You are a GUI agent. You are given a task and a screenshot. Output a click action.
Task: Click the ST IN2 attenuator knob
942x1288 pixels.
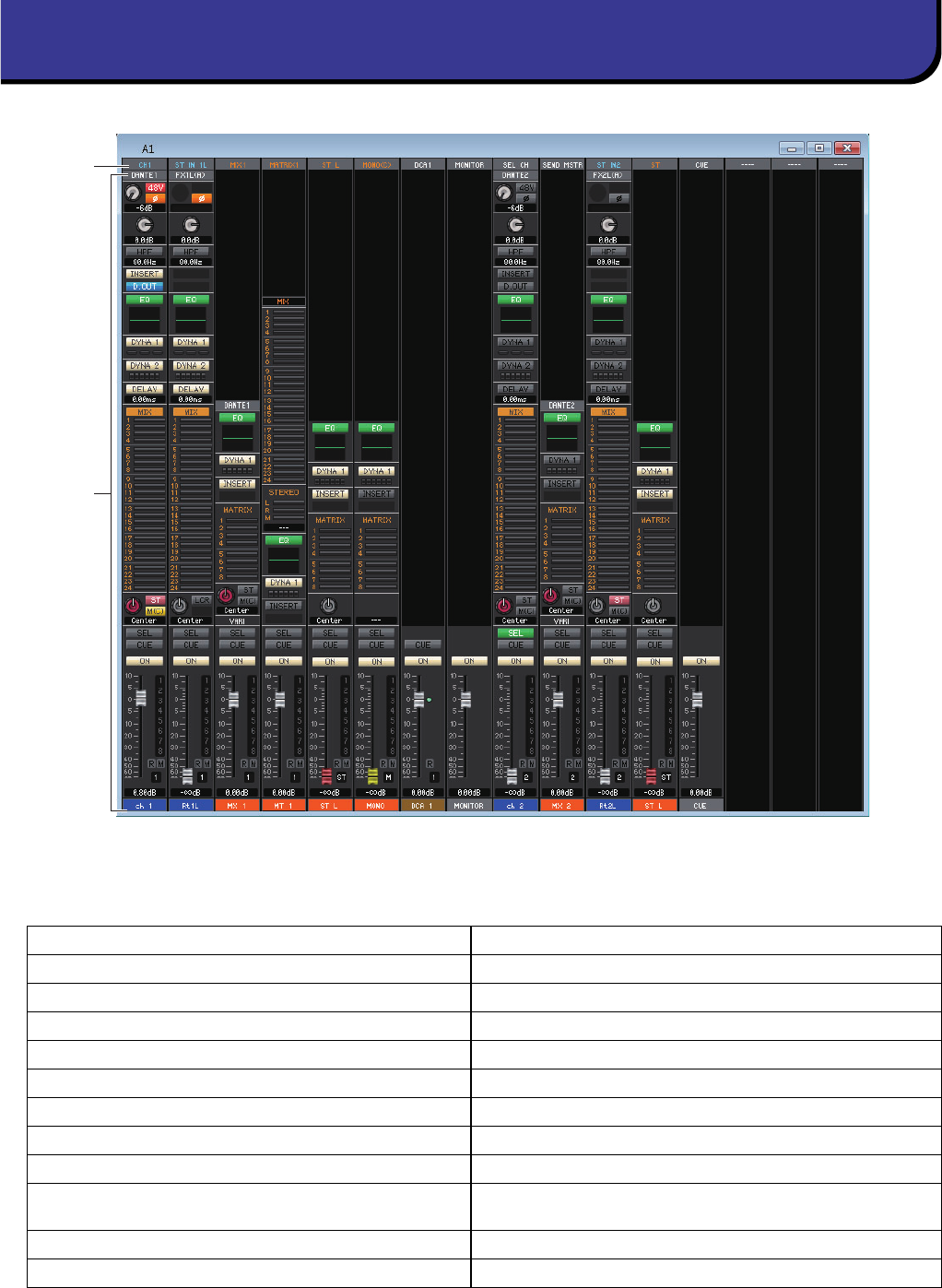pyautogui.click(x=607, y=225)
